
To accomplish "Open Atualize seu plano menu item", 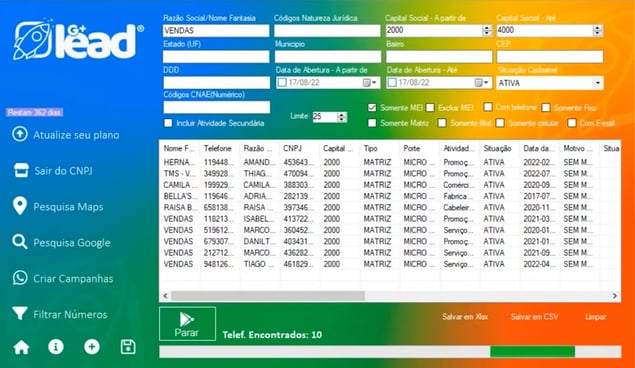I will pos(76,135).
